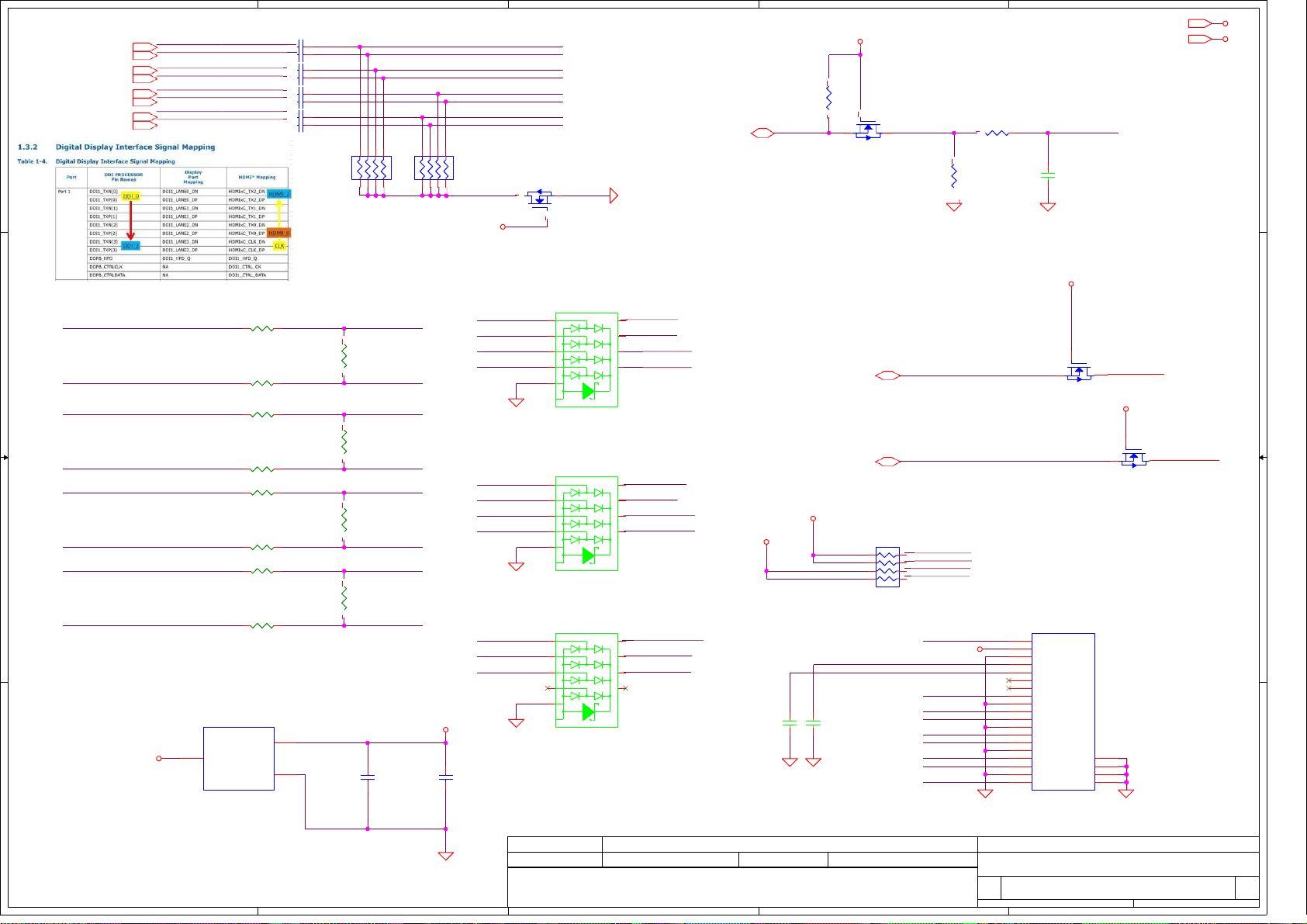Select the bottom green diode array with X marks
The width and height of the screenshot is (1307, 924).
(586, 680)
